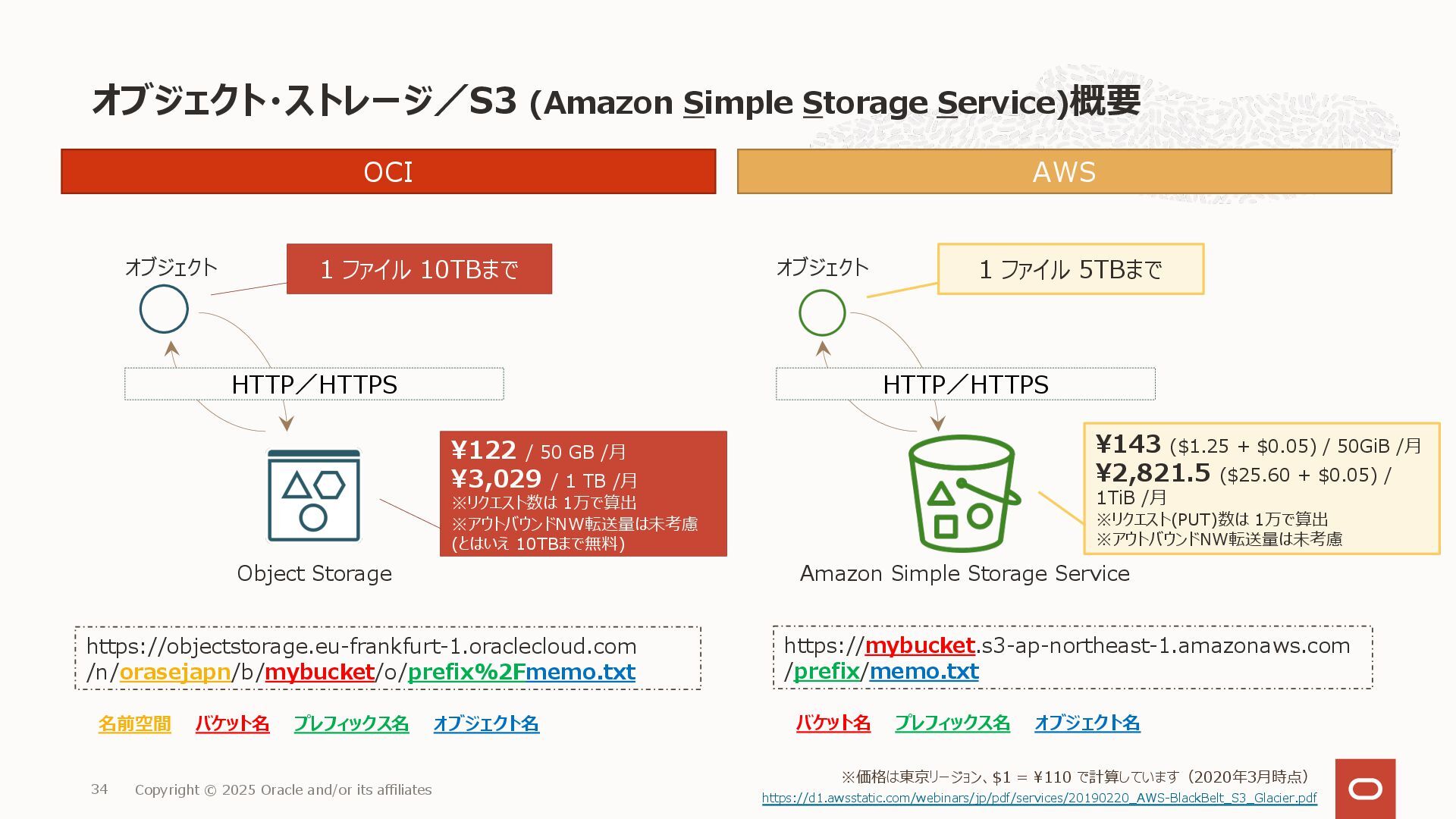Click the 名前空間 legend label

tap(134, 723)
